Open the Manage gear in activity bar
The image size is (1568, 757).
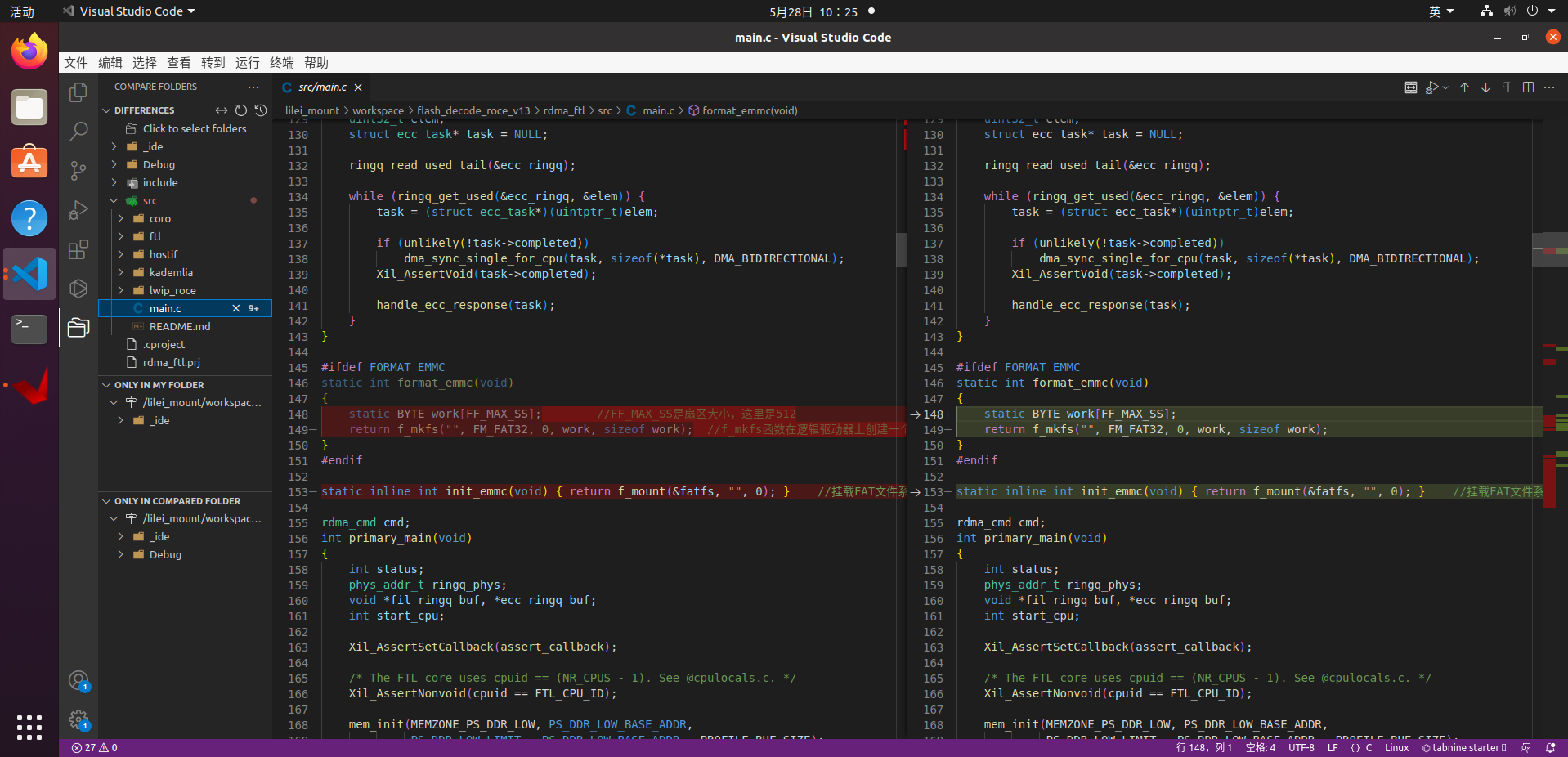[78, 719]
